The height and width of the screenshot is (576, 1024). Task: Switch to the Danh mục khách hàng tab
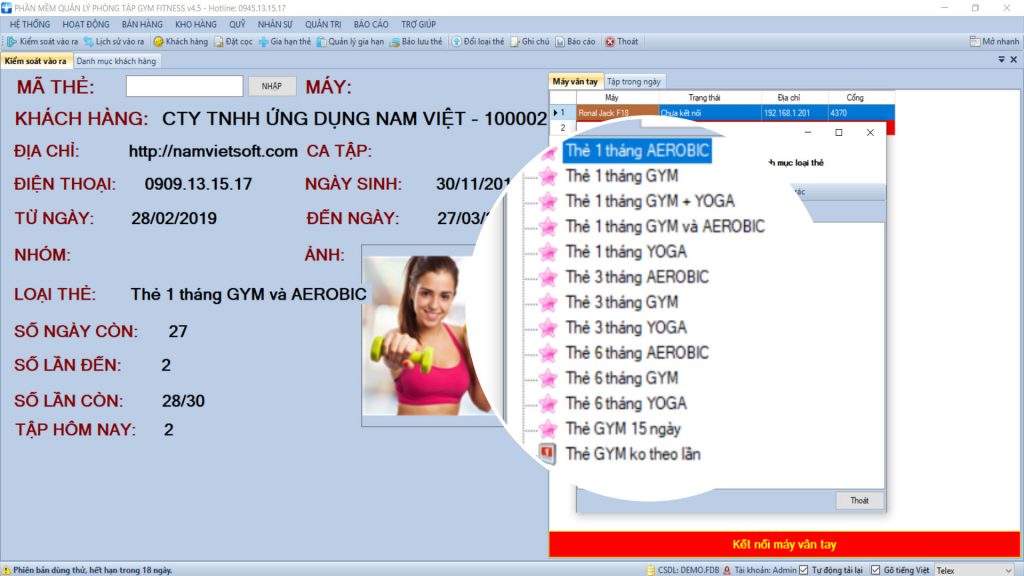tap(117, 61)
